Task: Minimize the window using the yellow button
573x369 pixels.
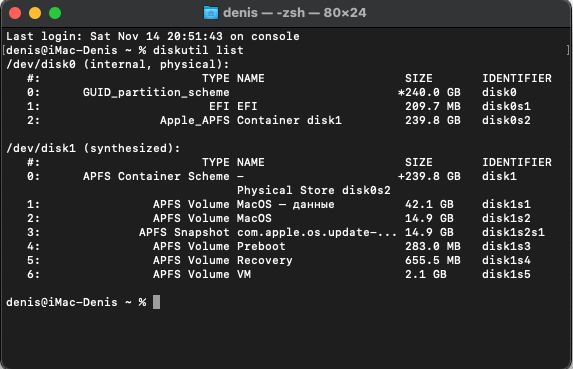Action: [x=35, y=13]
